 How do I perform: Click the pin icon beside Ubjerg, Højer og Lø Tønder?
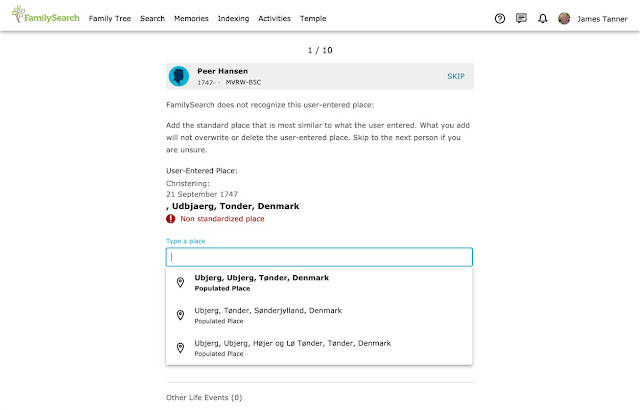(x=180, y=348)
